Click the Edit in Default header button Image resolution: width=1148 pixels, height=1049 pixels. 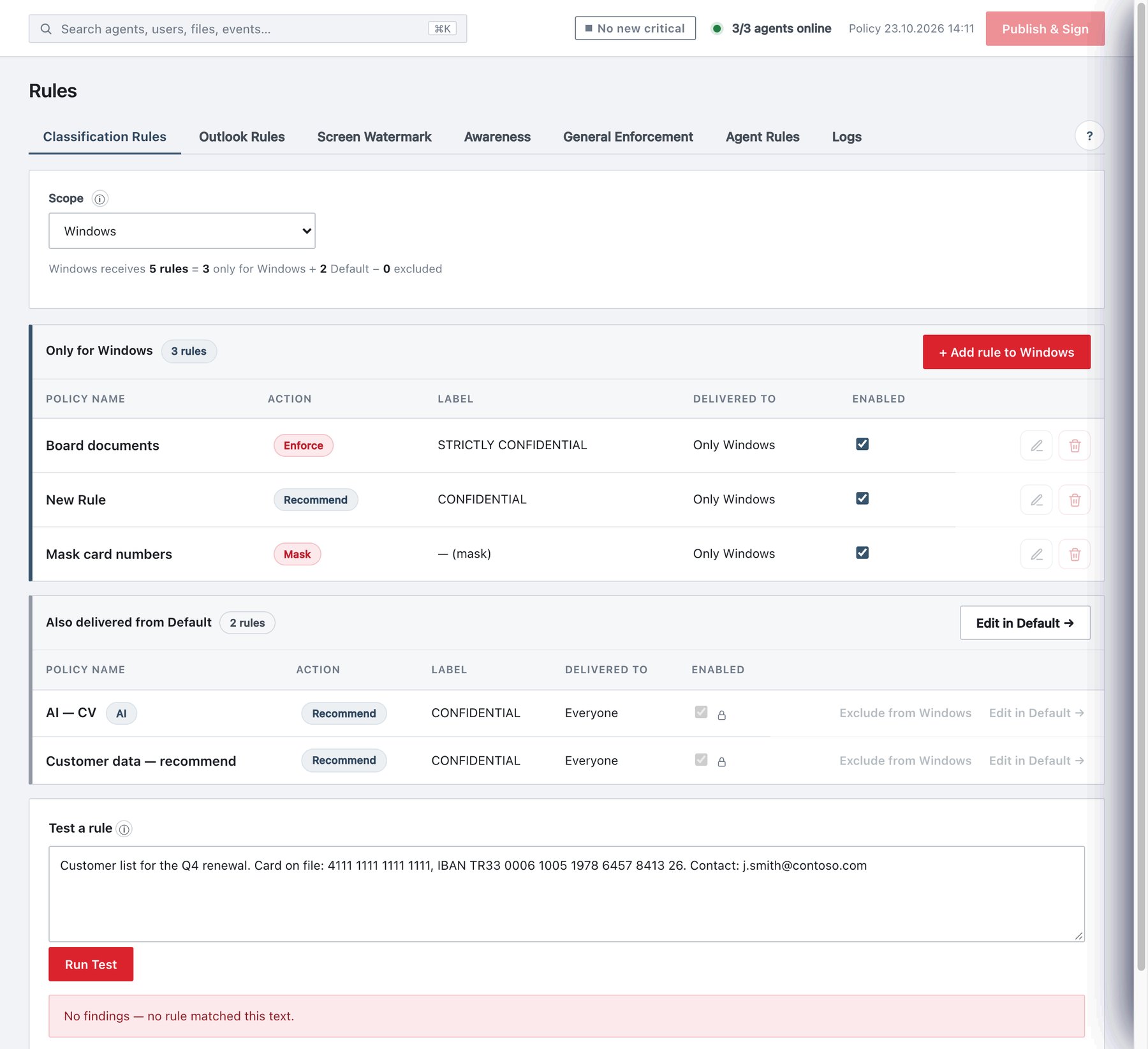pyautogui.click(x=1025, y=623)
